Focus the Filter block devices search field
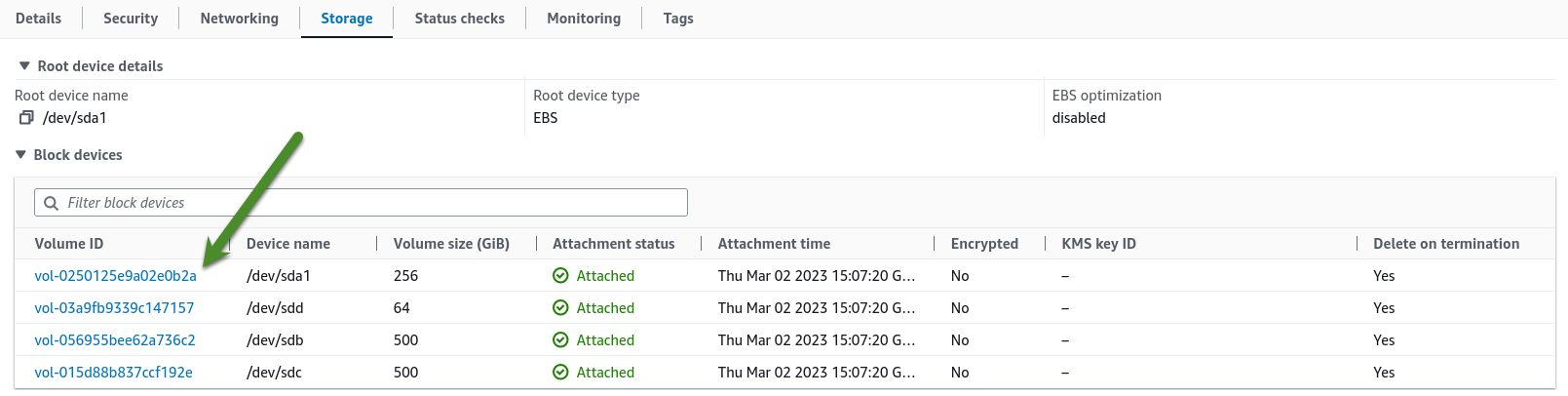Viewport: 1568px width, 396px height. pos(370,203)
